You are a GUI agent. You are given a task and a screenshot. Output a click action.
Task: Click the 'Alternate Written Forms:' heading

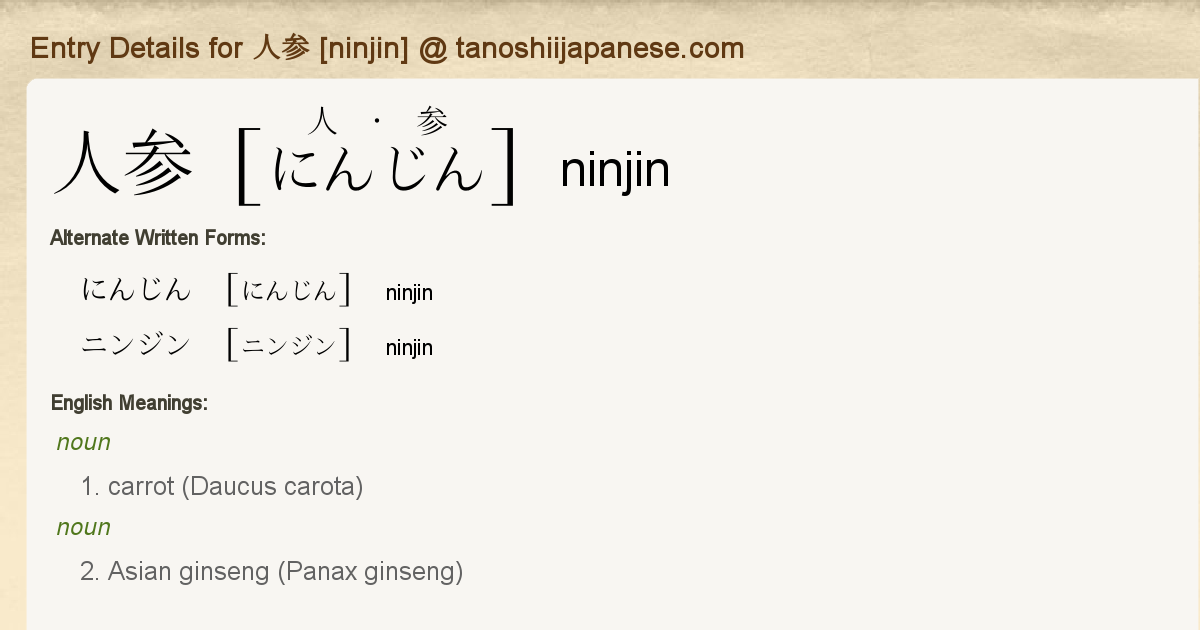(x=157, y=238)
